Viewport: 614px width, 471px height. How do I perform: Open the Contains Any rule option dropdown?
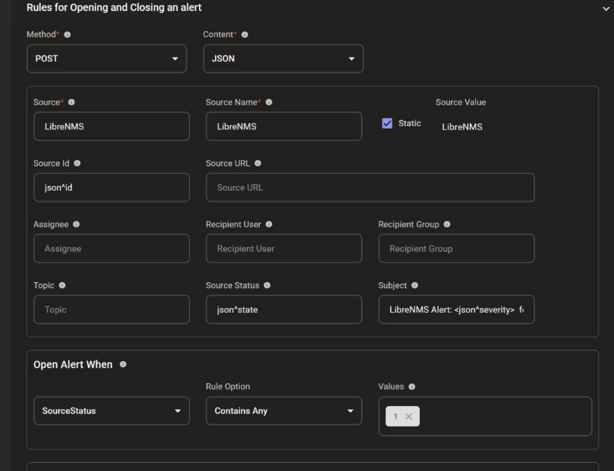pos(283,411)
